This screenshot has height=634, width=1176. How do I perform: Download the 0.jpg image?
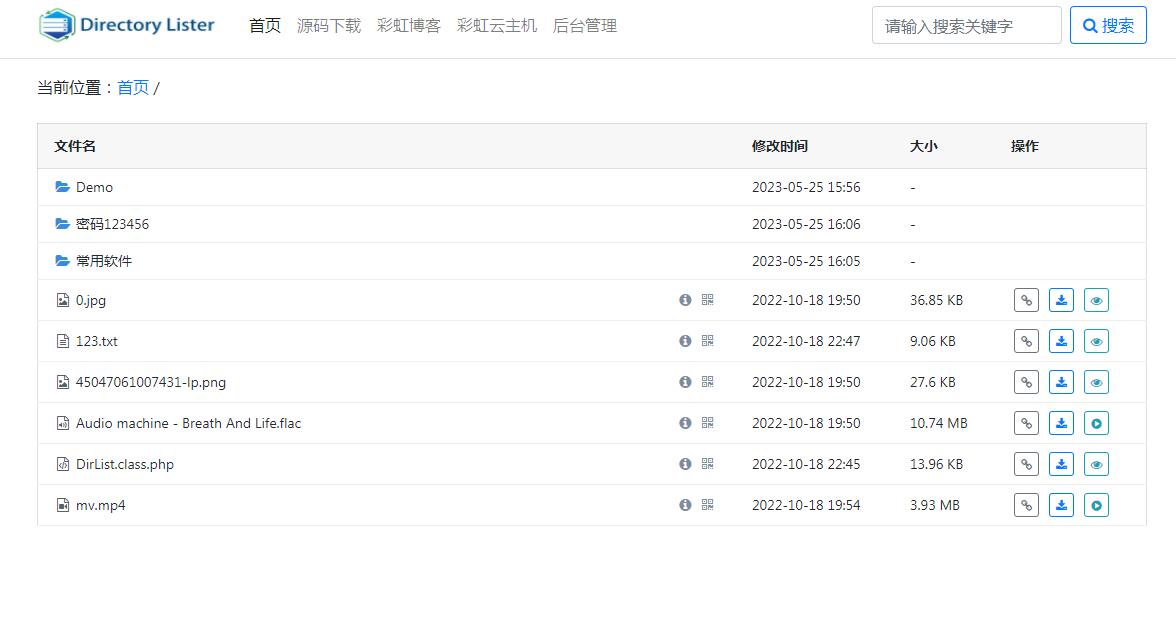[x=1061, y=299]
